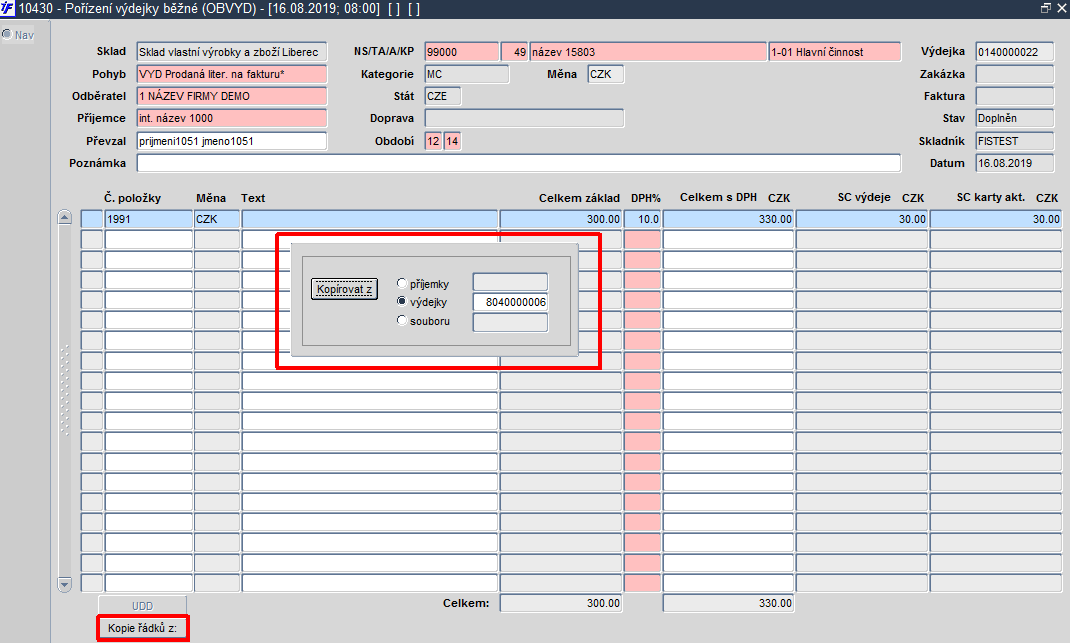Viewport: 1070px width, 643px height.
Task: Select the příjemky radio option
Action: point(402,283)
